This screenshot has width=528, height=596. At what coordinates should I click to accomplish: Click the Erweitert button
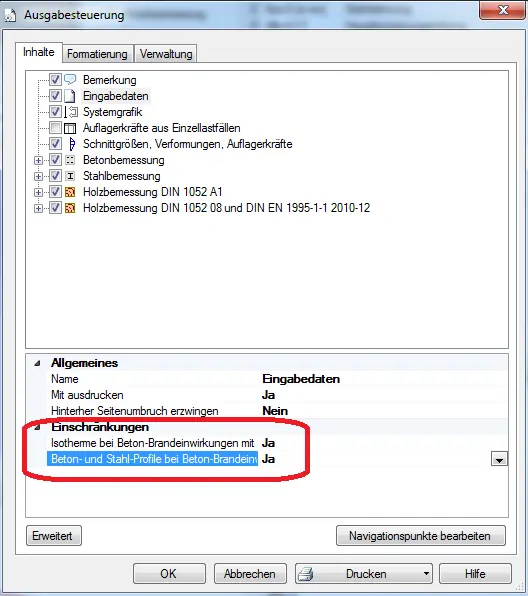54,536
